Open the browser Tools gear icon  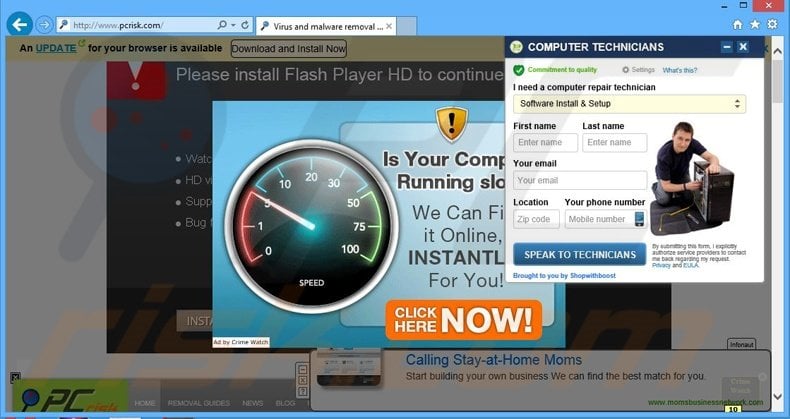click(772, 24)
